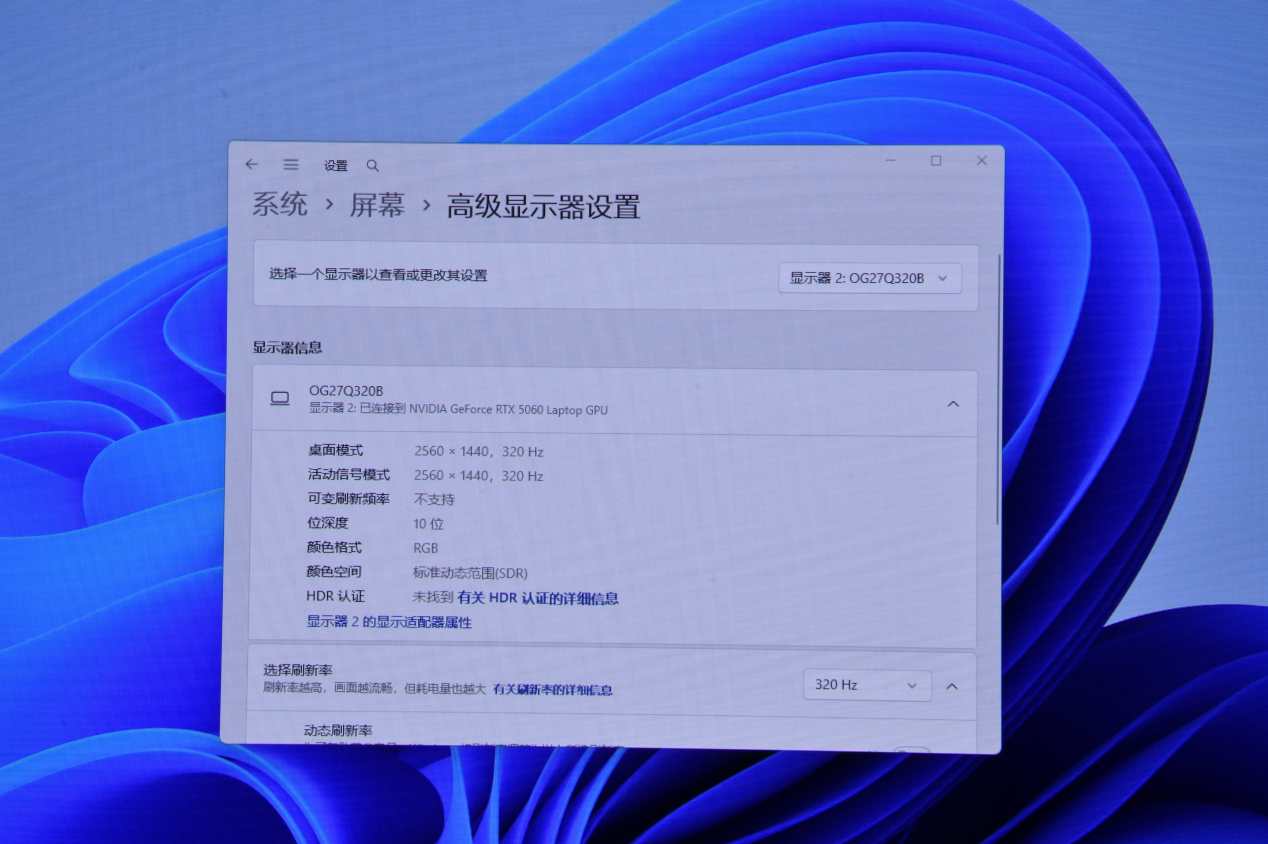Click the 显示器信息 section heading

click(x=287, y=347)
